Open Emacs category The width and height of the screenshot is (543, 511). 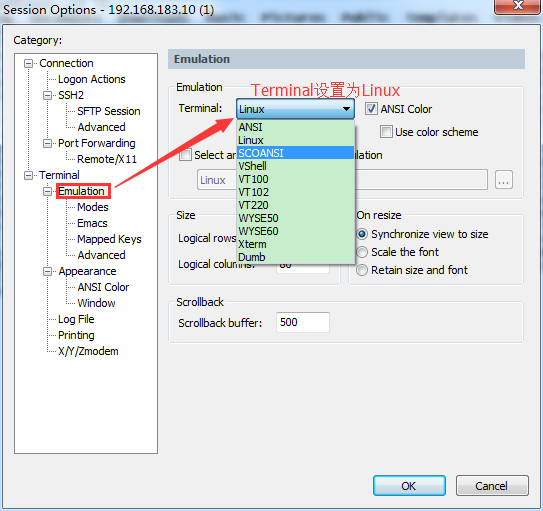click(92, 223)
